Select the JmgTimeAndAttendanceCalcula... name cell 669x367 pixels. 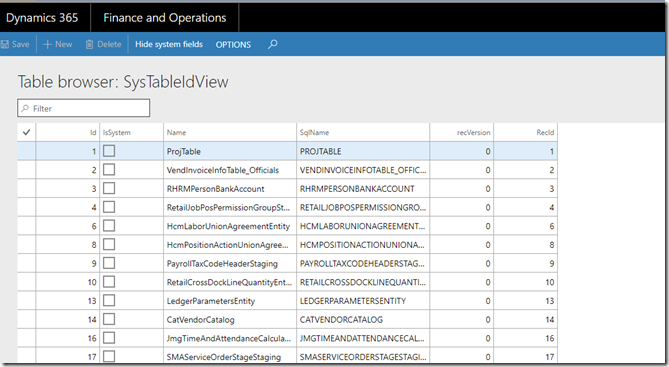(x=230, y=338)
